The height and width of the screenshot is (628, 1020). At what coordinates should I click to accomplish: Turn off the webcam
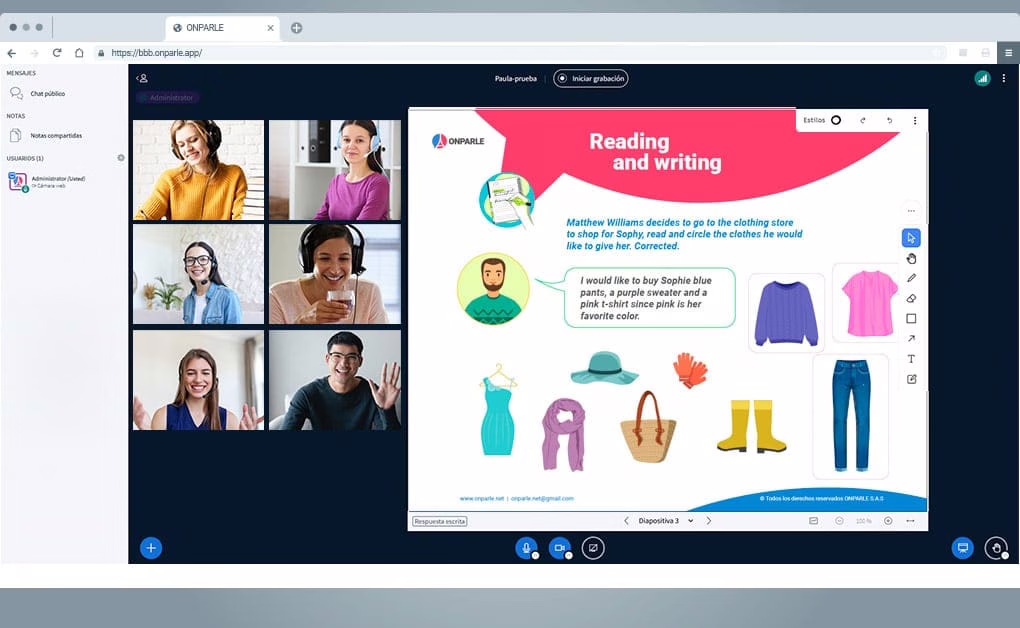(x=560, y=548)
